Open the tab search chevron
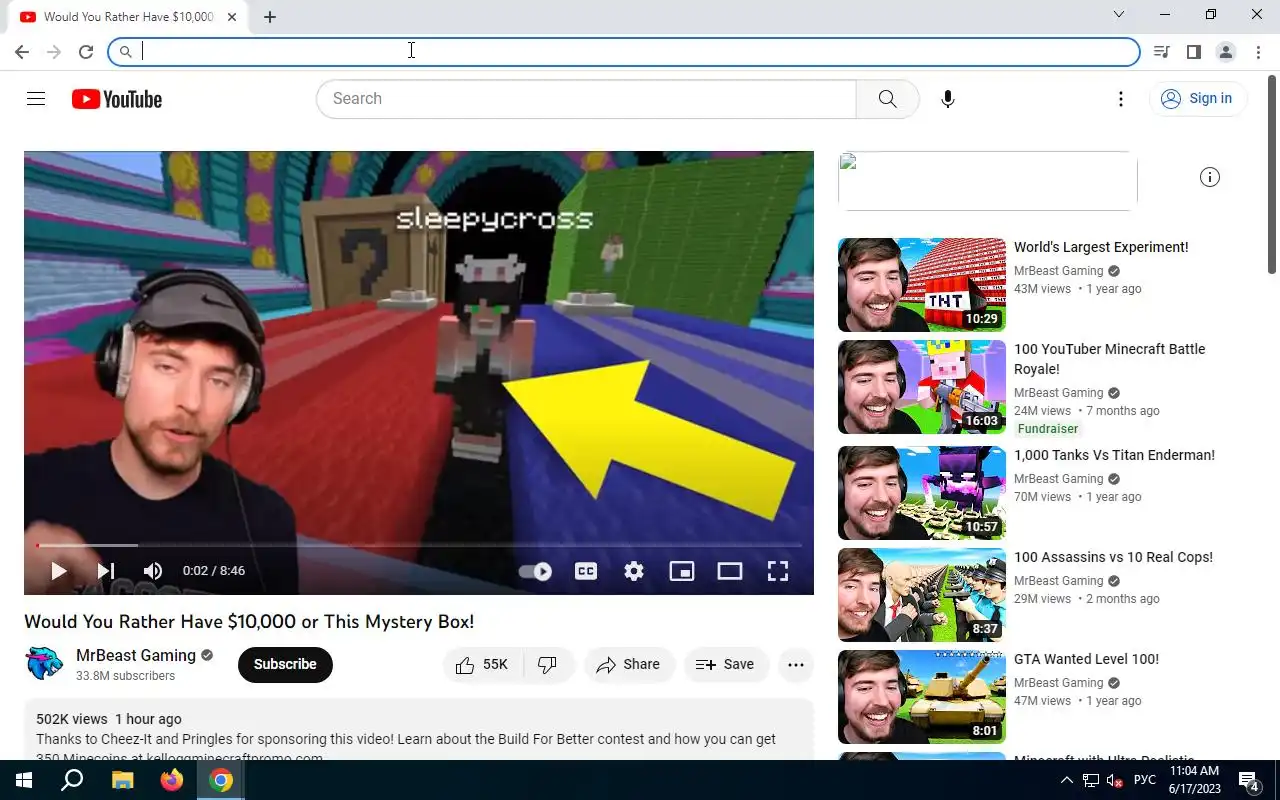This screenshot has height=800, width=1280. coord(1119,14)
